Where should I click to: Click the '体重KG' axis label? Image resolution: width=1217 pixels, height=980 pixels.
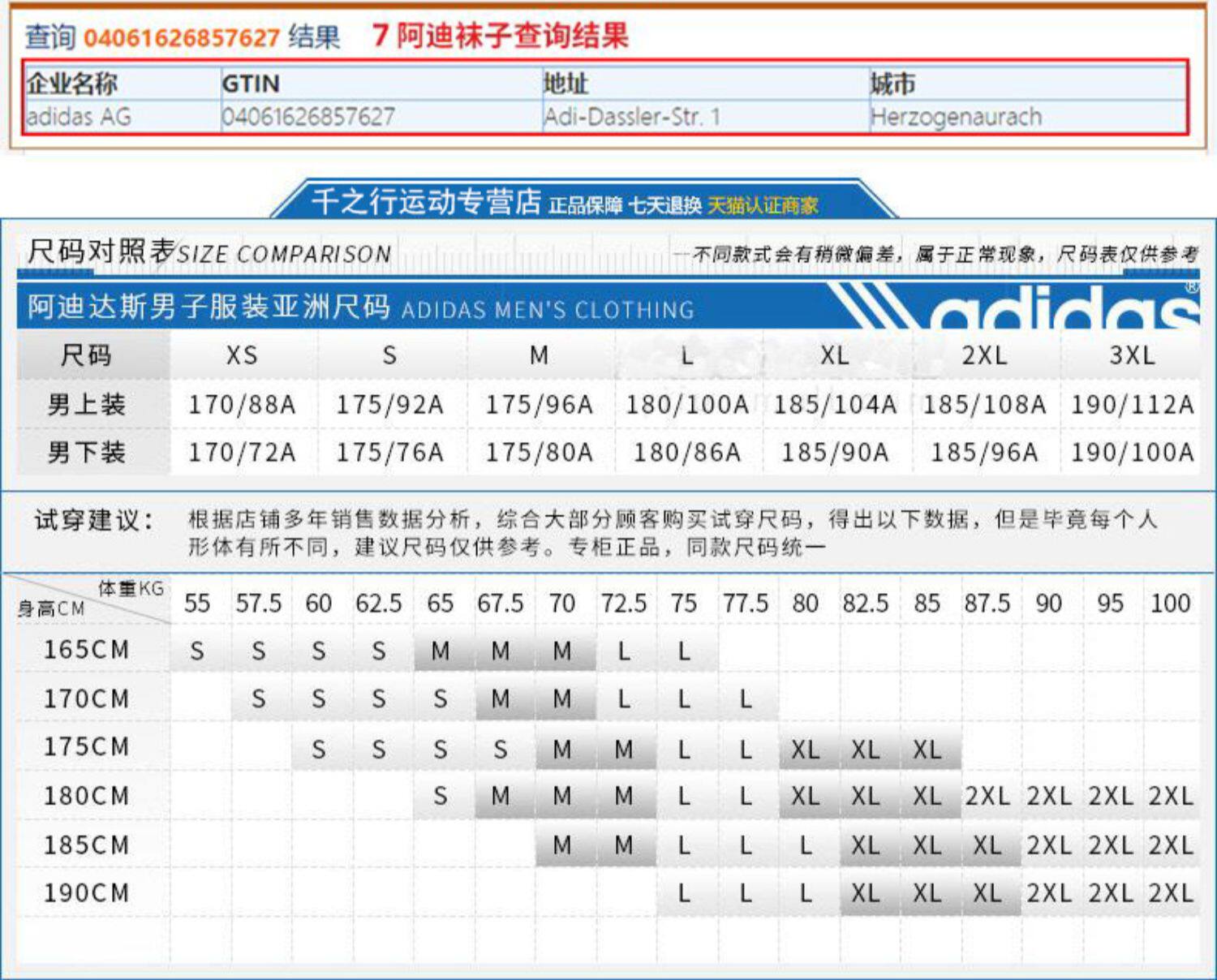click(x=131, y=589)
